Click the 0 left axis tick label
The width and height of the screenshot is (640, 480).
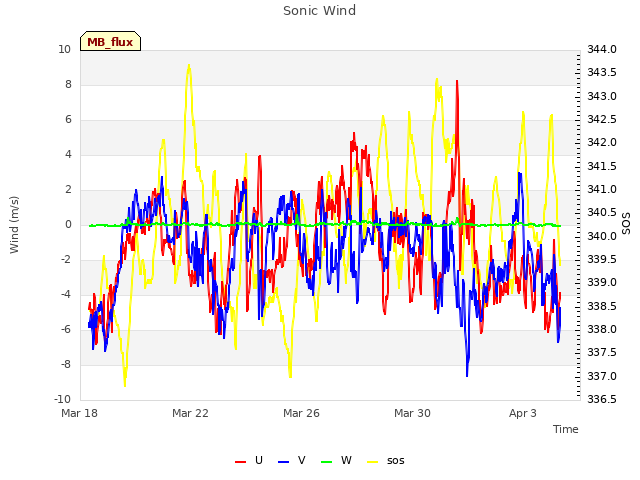pyautogui.click(x=68, y=224)
